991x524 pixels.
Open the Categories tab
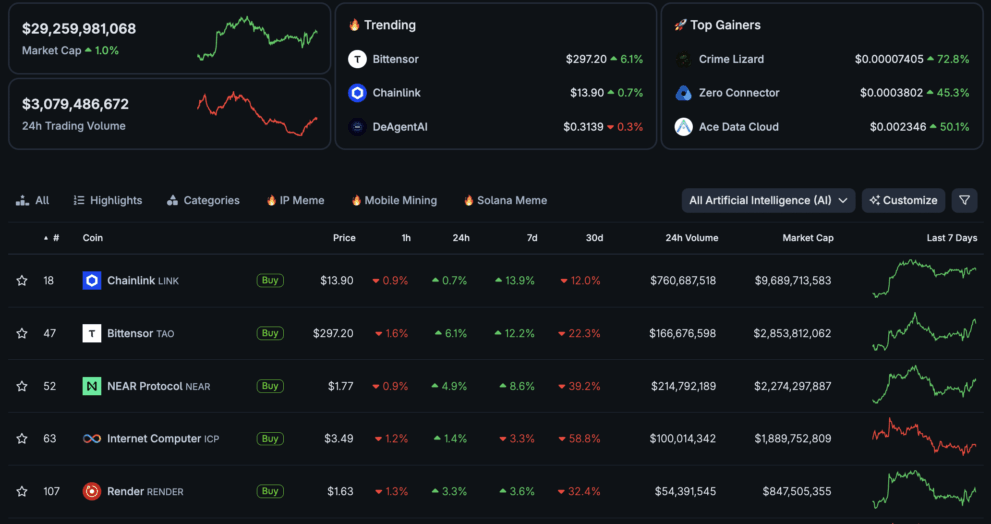coord(203,200)
